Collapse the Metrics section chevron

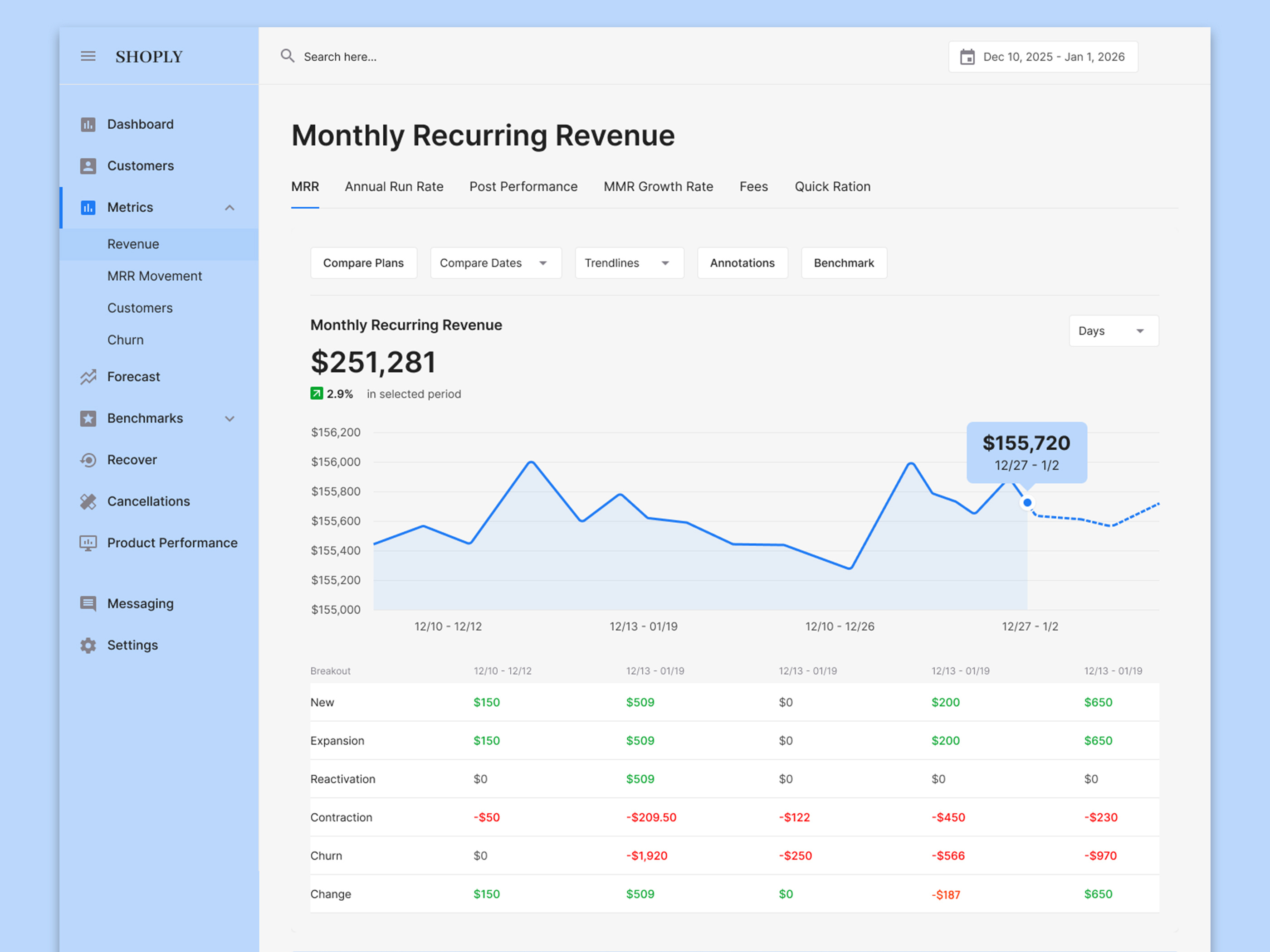(230, 207)
